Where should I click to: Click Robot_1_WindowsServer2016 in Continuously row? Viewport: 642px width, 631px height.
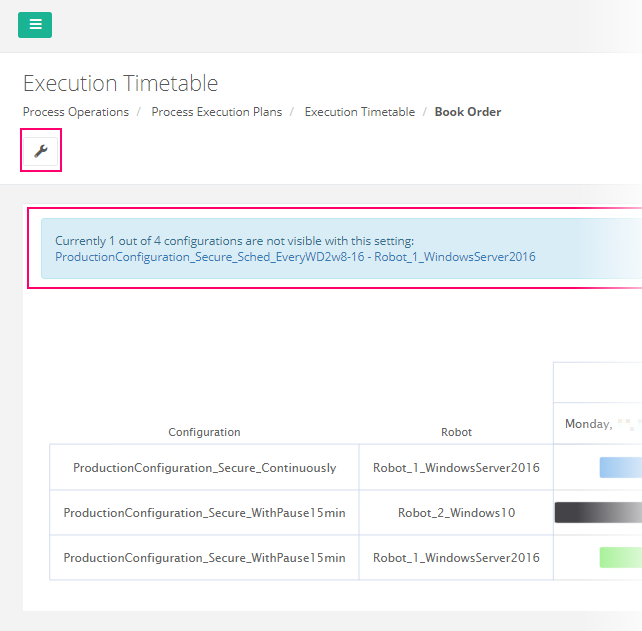point(456,467)
